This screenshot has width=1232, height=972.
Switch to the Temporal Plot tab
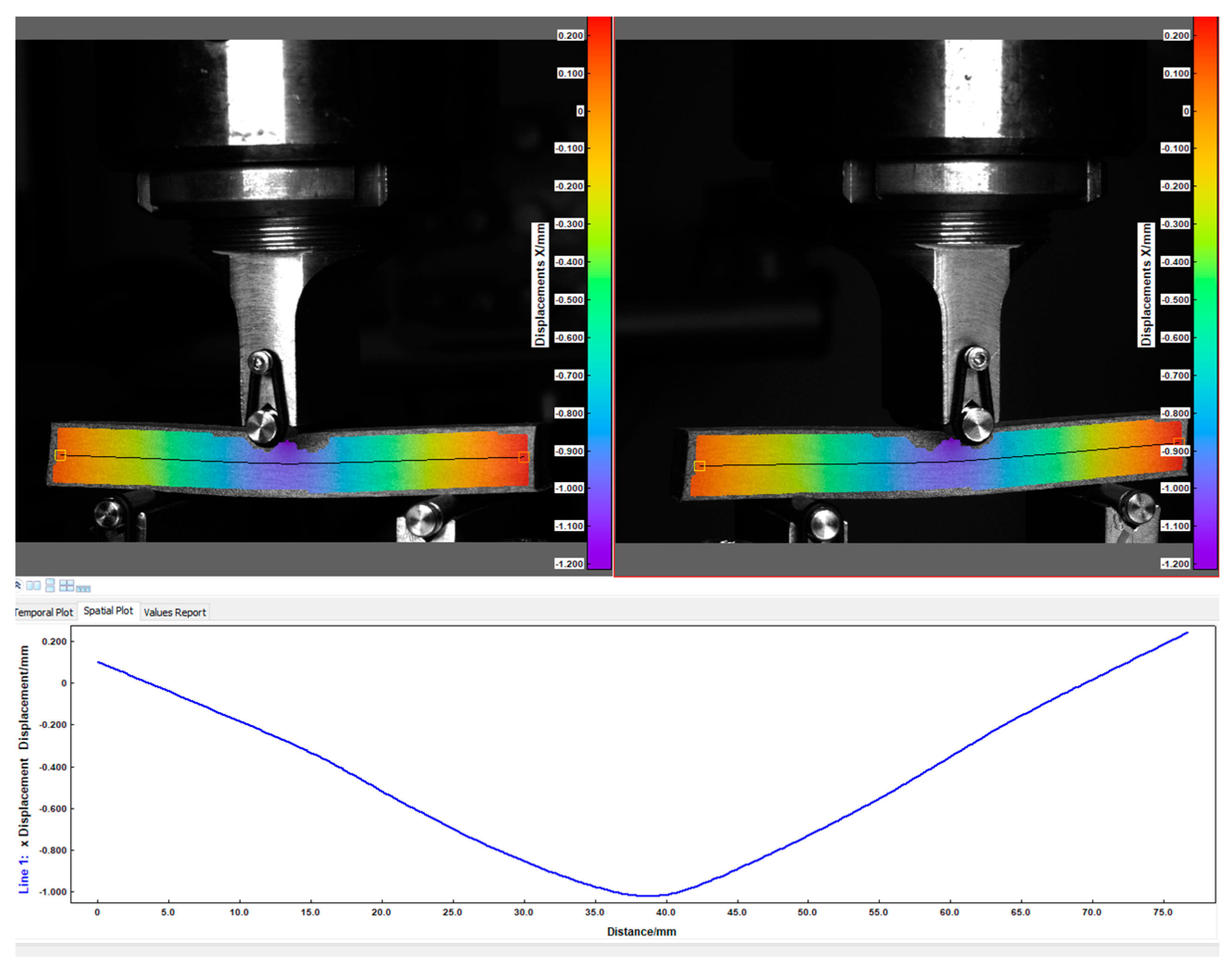click(45, 612)
